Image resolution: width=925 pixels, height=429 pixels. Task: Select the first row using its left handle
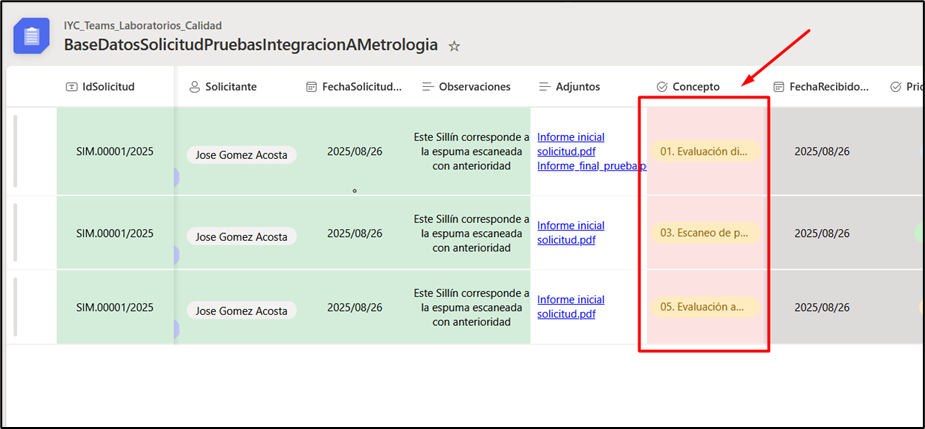(x=15, y=151)
